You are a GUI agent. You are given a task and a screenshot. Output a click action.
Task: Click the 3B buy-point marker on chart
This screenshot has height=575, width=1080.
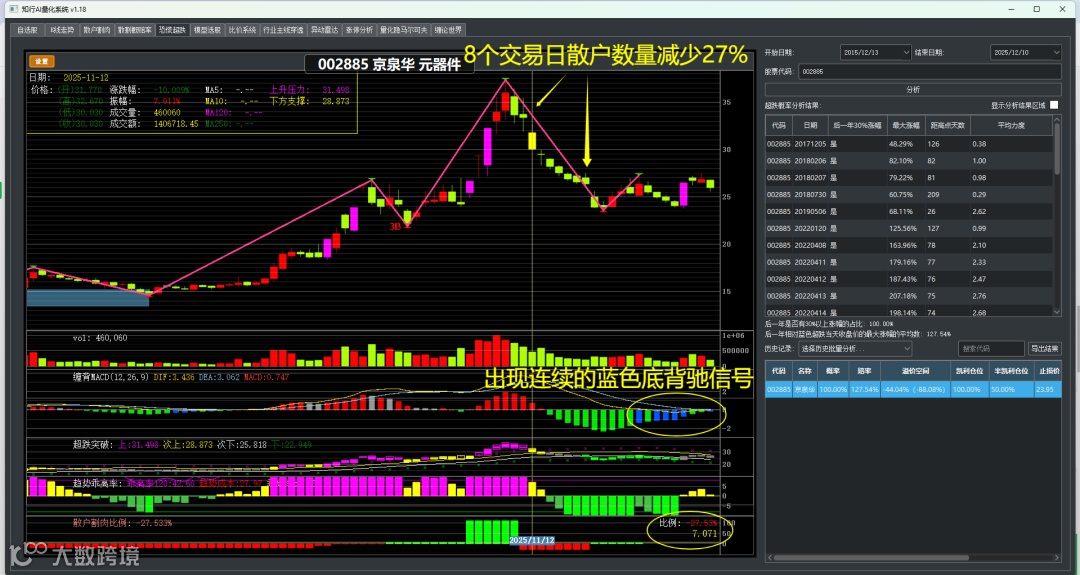click(x=395, y=227)
